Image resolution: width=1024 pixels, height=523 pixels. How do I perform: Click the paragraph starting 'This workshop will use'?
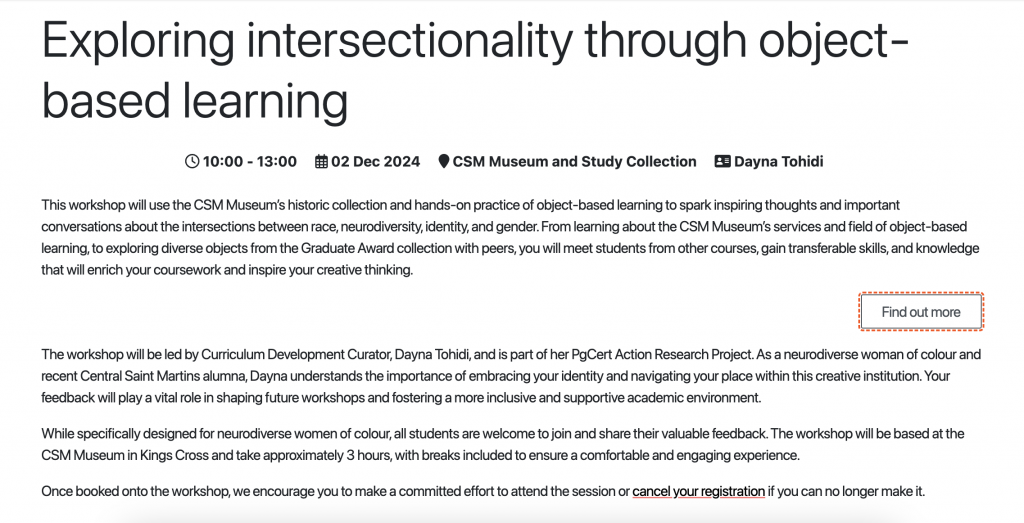[511, 237]
